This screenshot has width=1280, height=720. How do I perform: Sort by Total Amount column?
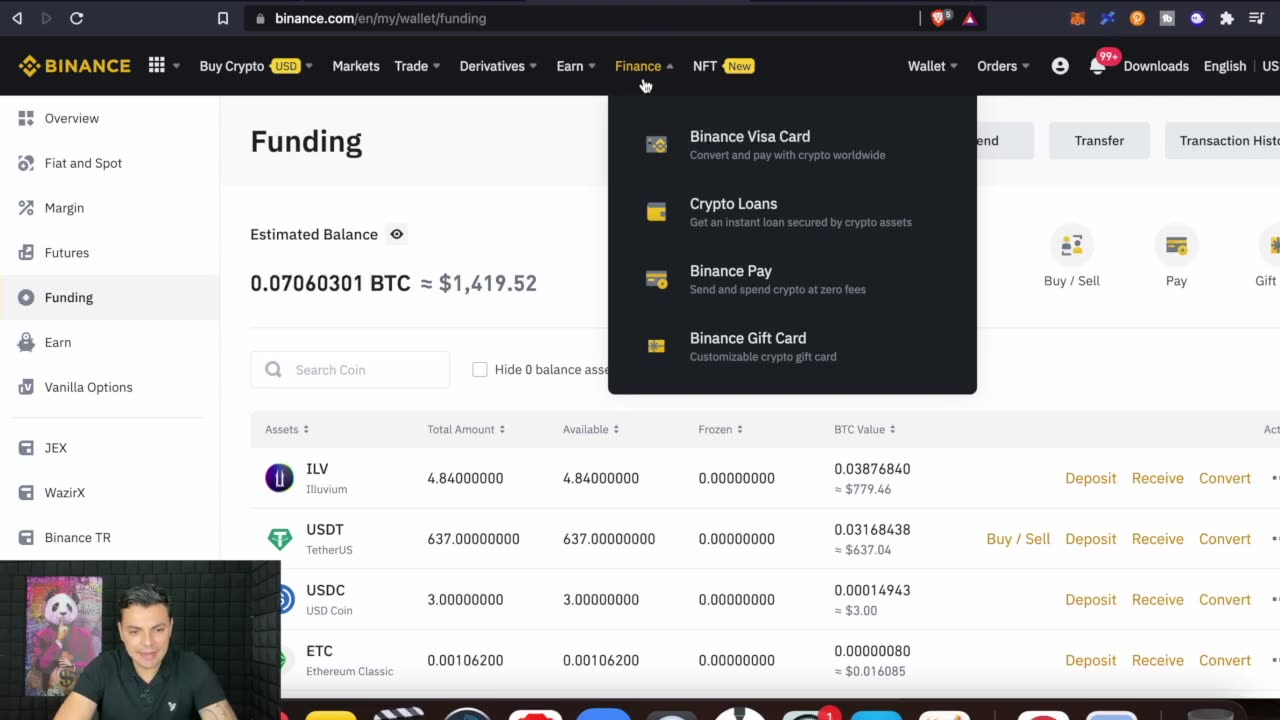pos(466,429)
